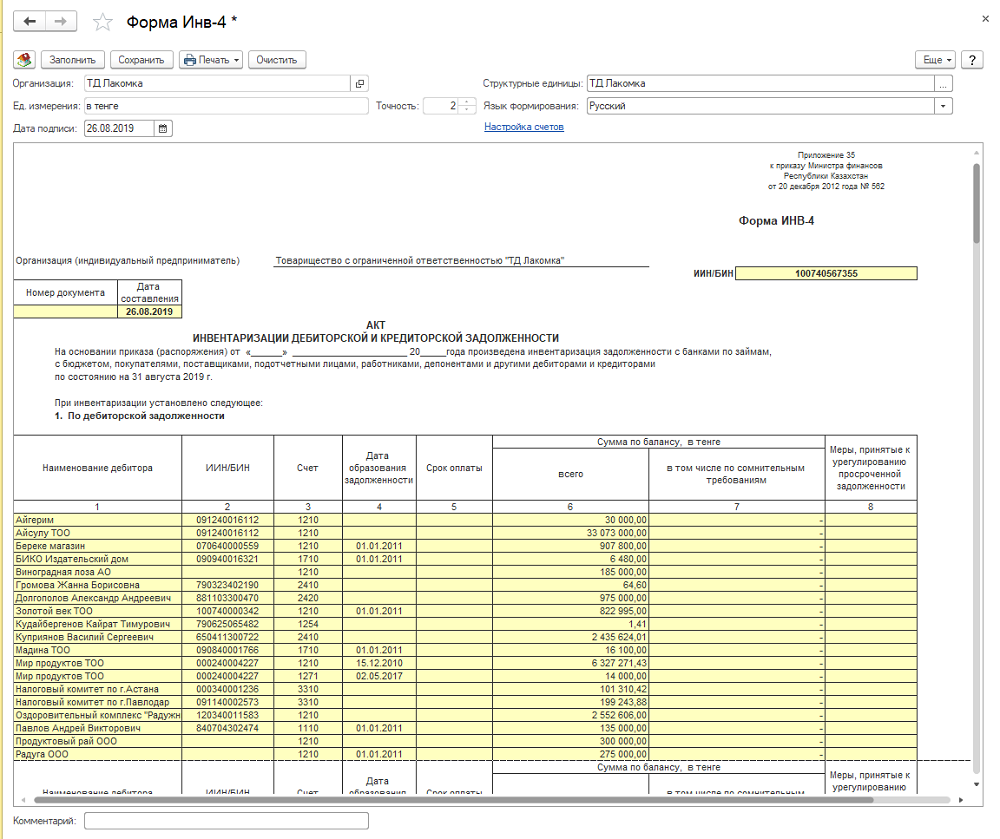1000x839 pixels.
Task: Open the Настройка счетов link
Action: point(524,127)
